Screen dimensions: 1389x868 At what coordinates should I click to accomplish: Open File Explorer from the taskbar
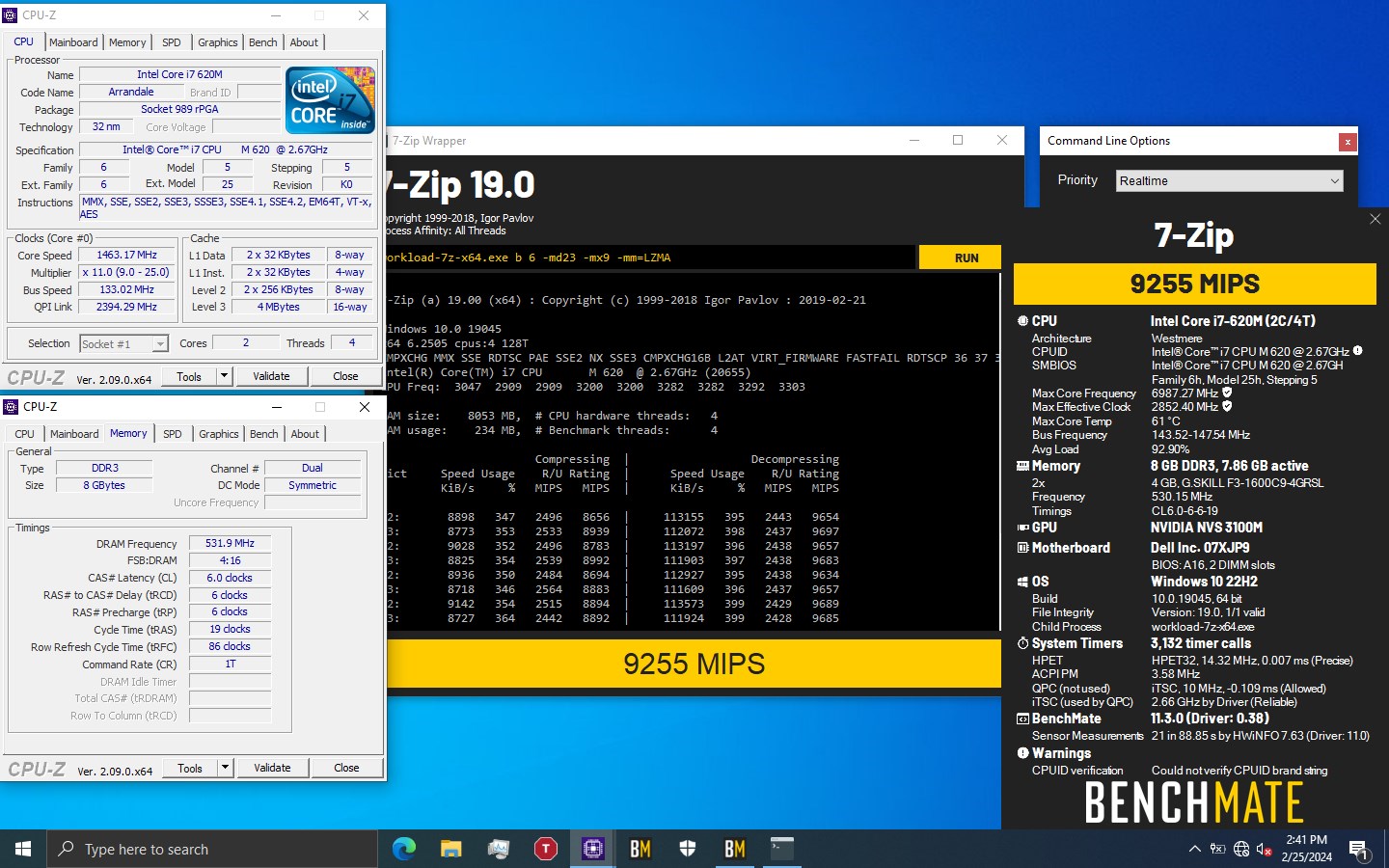[450, 849]
